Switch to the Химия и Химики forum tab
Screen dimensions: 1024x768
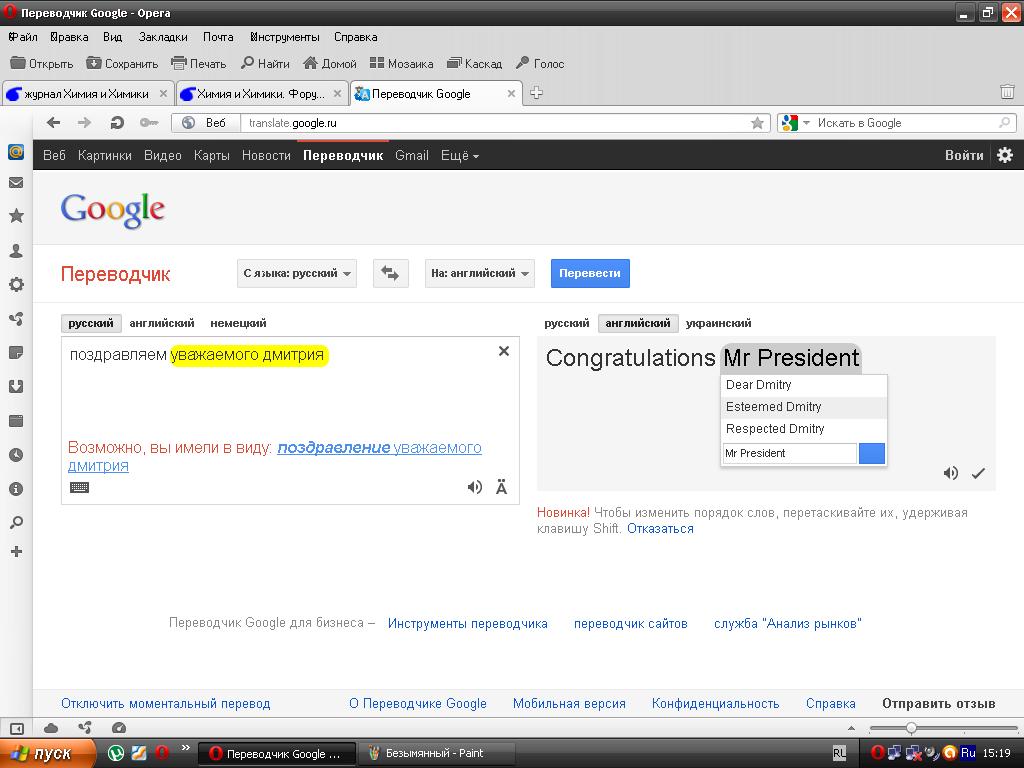coord(260,94)
